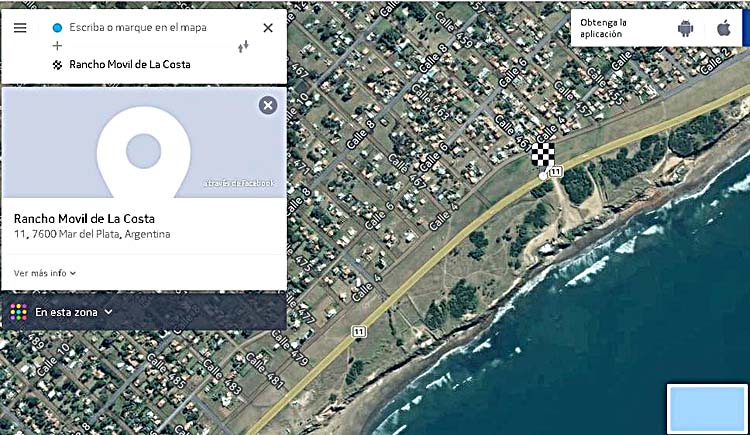The height and width of the screenshot is (435, 750).
Task: Click the a través de facebook link
Action: click(x=238, y=183)
